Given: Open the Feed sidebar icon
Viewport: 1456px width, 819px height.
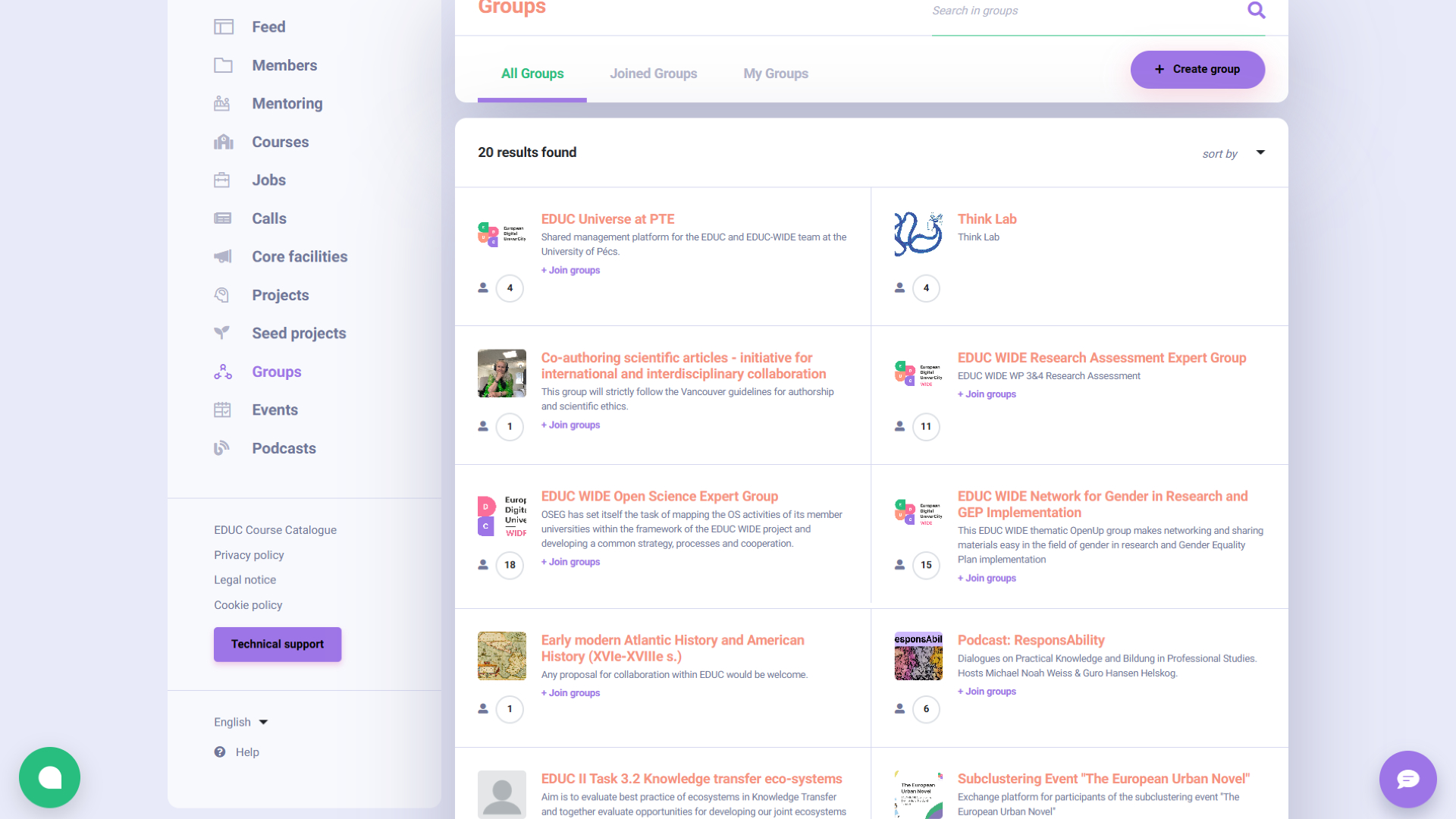Looking at the screenshot, I should (x=223, y=27).
